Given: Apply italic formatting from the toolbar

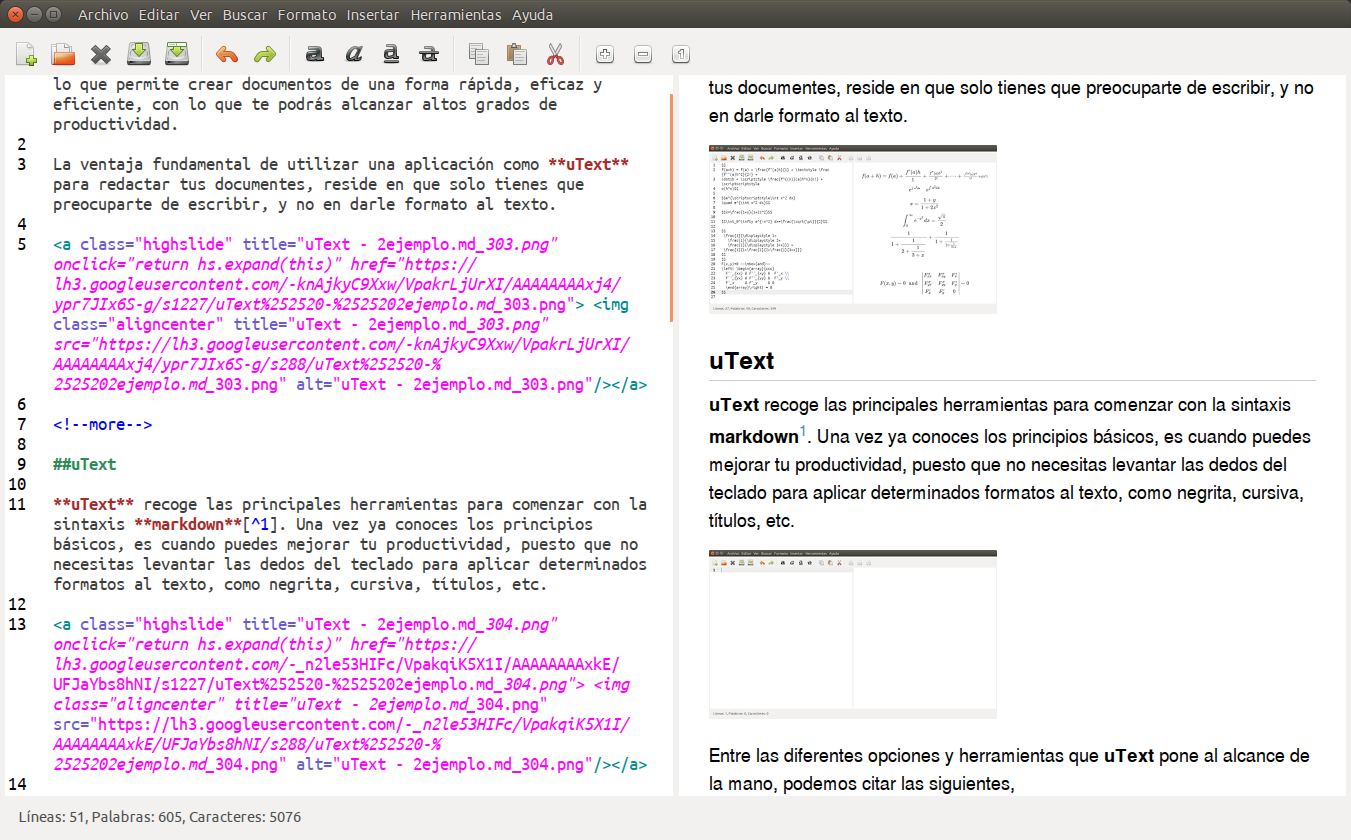Looking at the screenshot, I should 353,54.
